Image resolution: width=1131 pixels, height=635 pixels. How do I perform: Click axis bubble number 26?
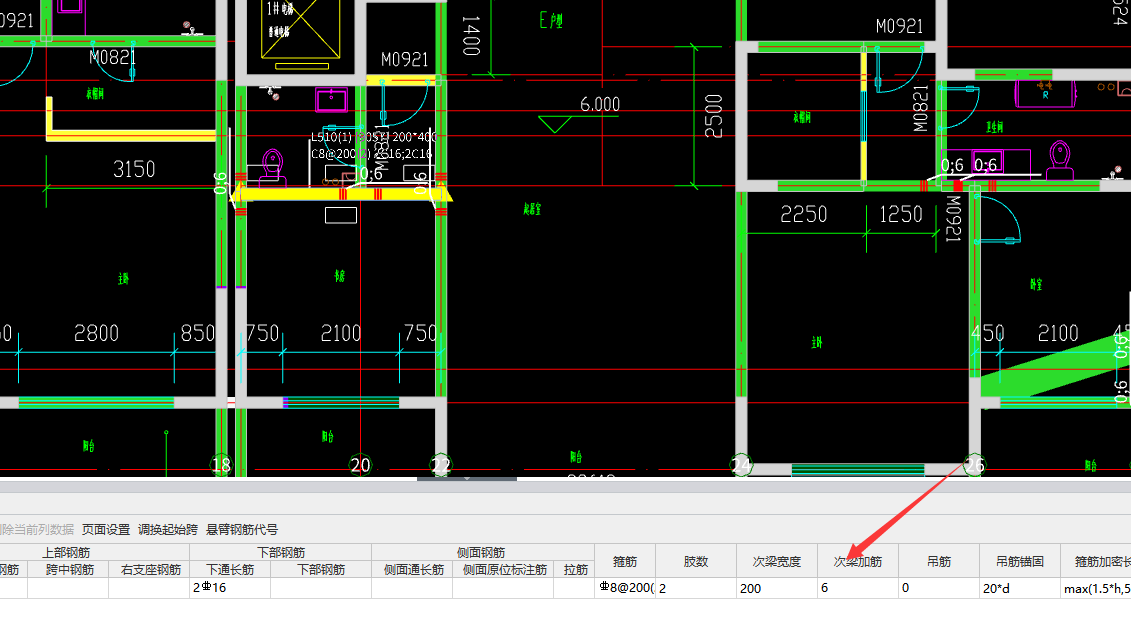pos(974,465)
